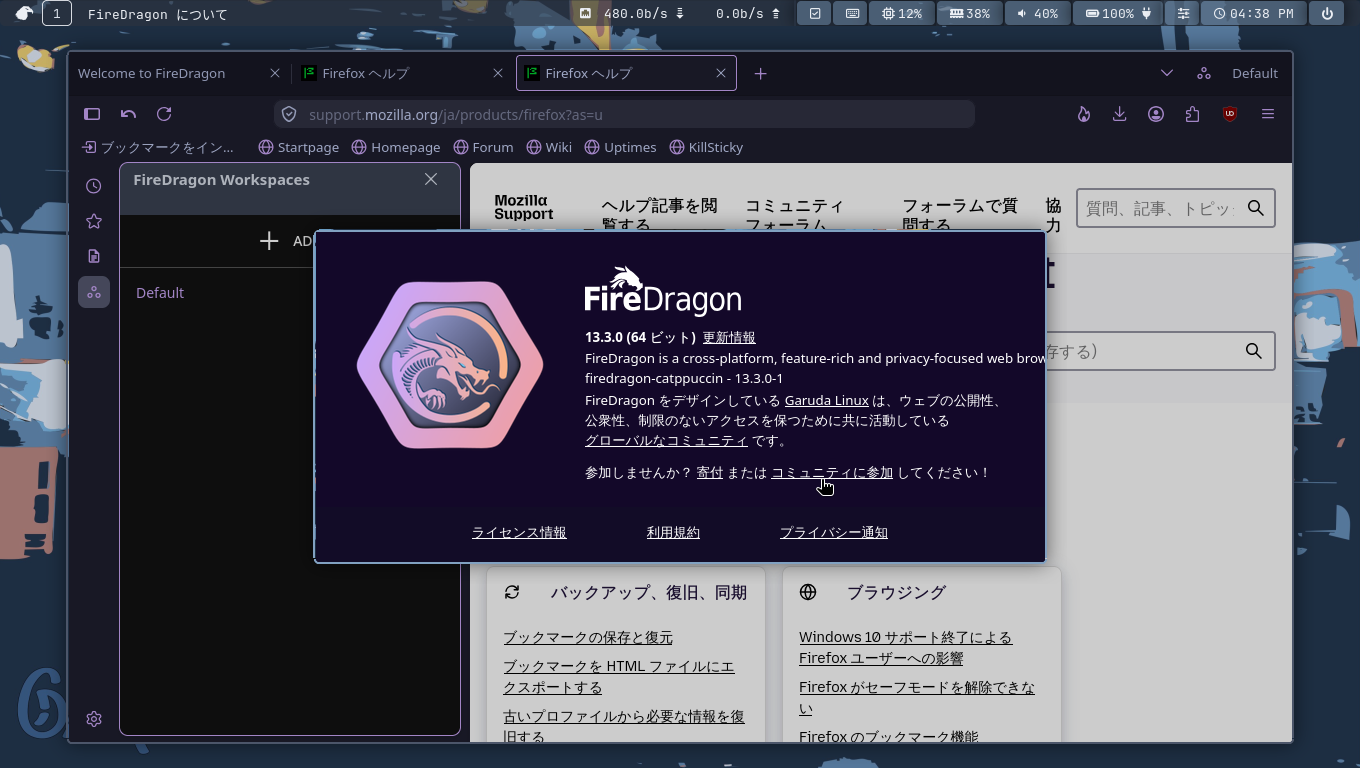Open the checklist icon in the system bar
Image resolution: width=1360 pixels, height=768 pixels.
point(815,14)
